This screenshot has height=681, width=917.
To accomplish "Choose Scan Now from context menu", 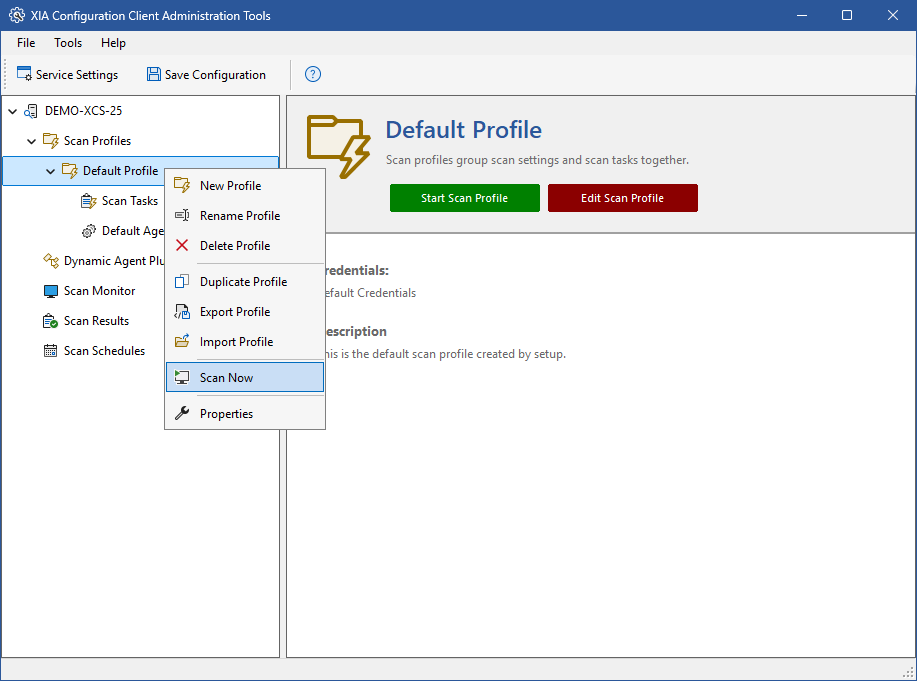I will (226, 378).
